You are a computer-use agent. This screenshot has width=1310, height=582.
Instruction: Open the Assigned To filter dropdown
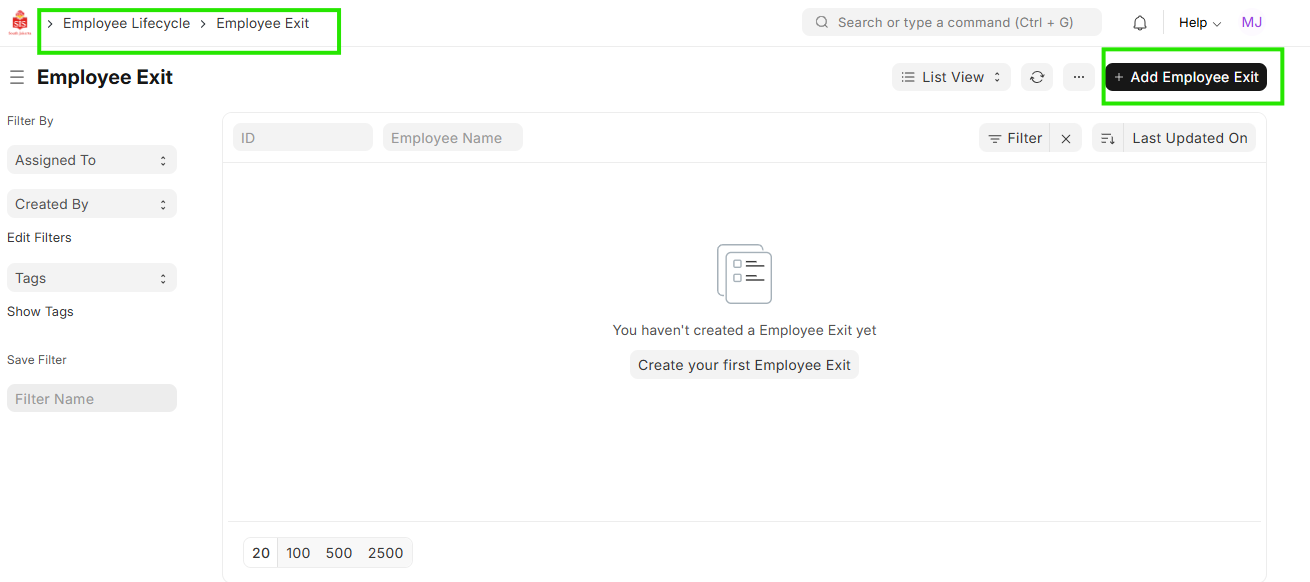(91, 160)
